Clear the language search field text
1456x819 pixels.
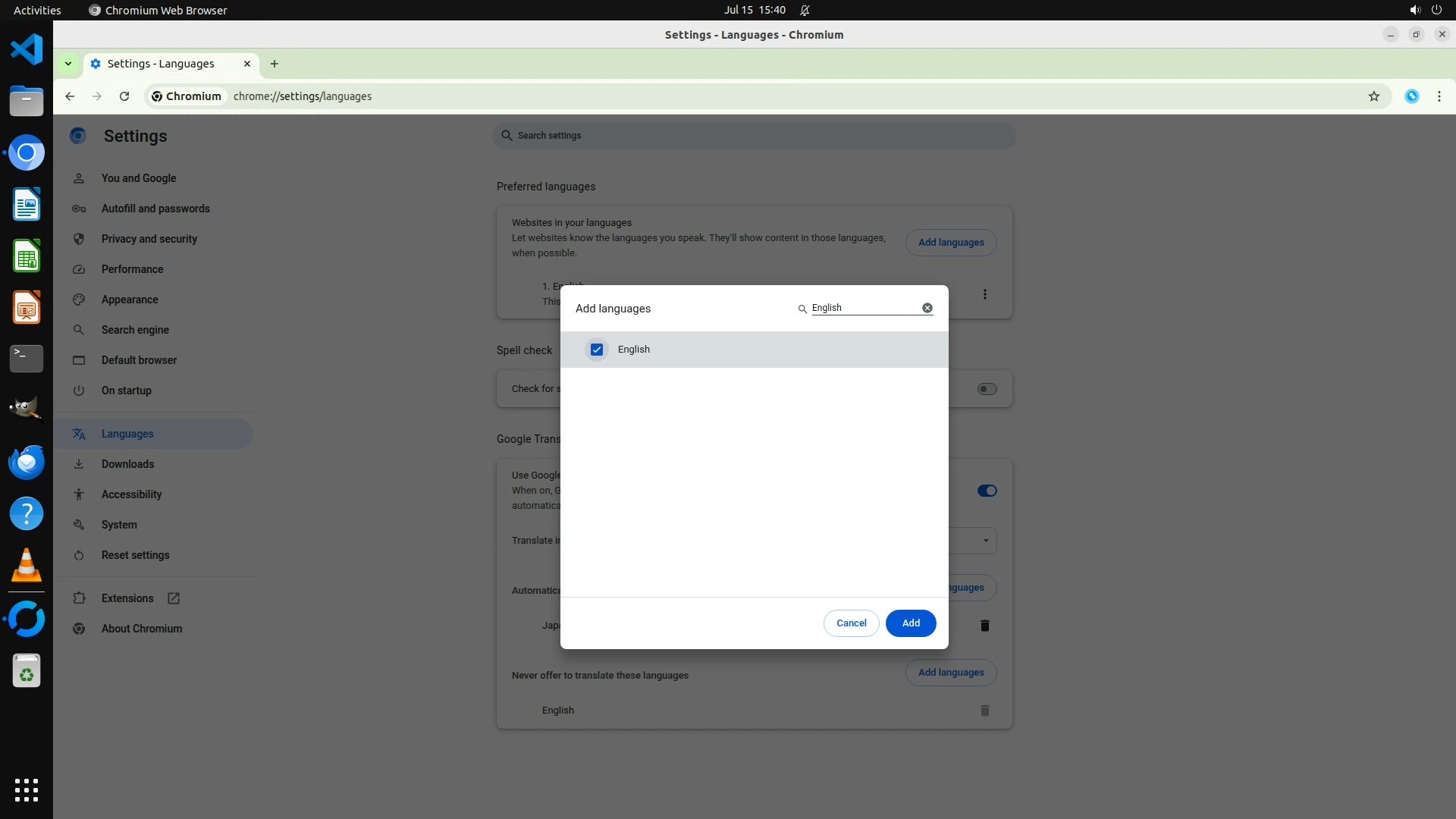point(927,308)
